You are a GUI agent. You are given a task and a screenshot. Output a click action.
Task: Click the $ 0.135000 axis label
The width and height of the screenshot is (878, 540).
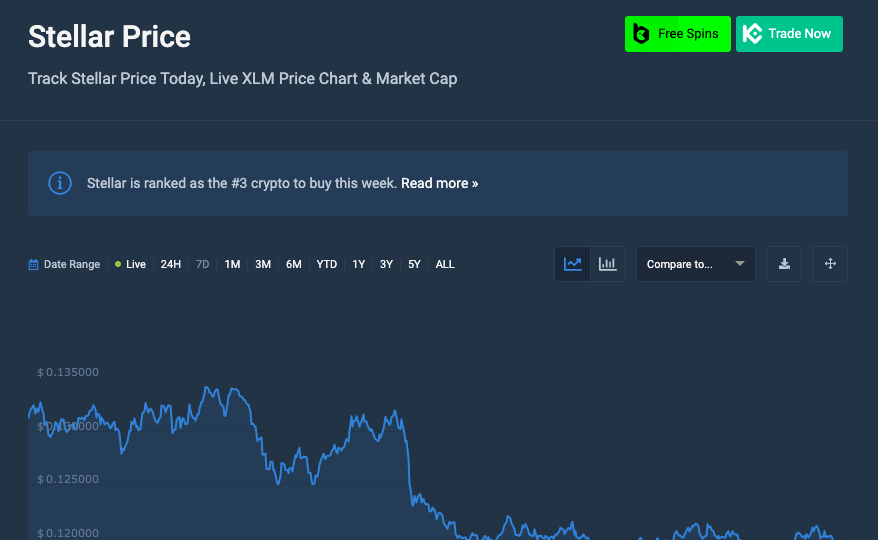(x=68, y=373)
